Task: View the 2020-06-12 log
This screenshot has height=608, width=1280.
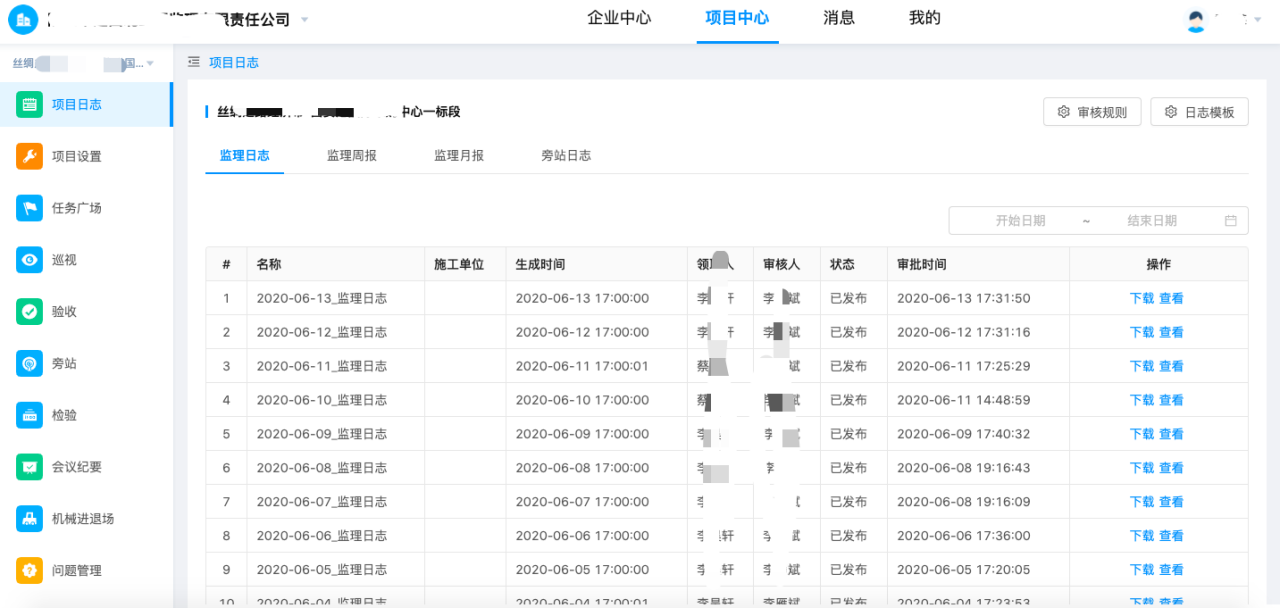Action: pos(1171,332)
